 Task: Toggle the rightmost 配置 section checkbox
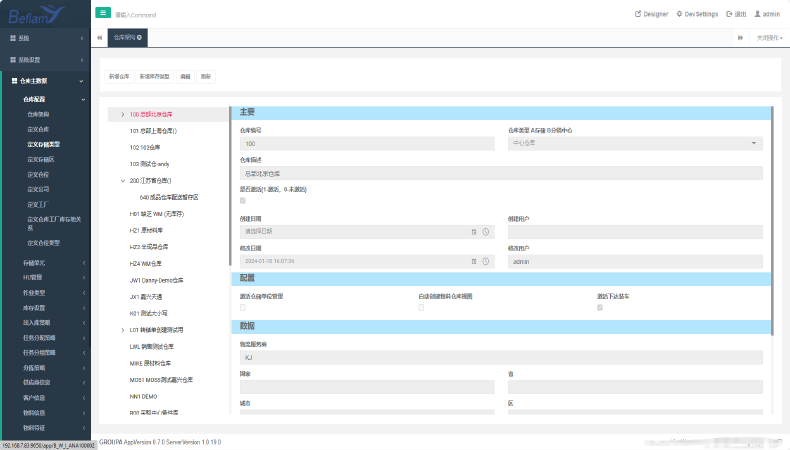tap(600, 307)
